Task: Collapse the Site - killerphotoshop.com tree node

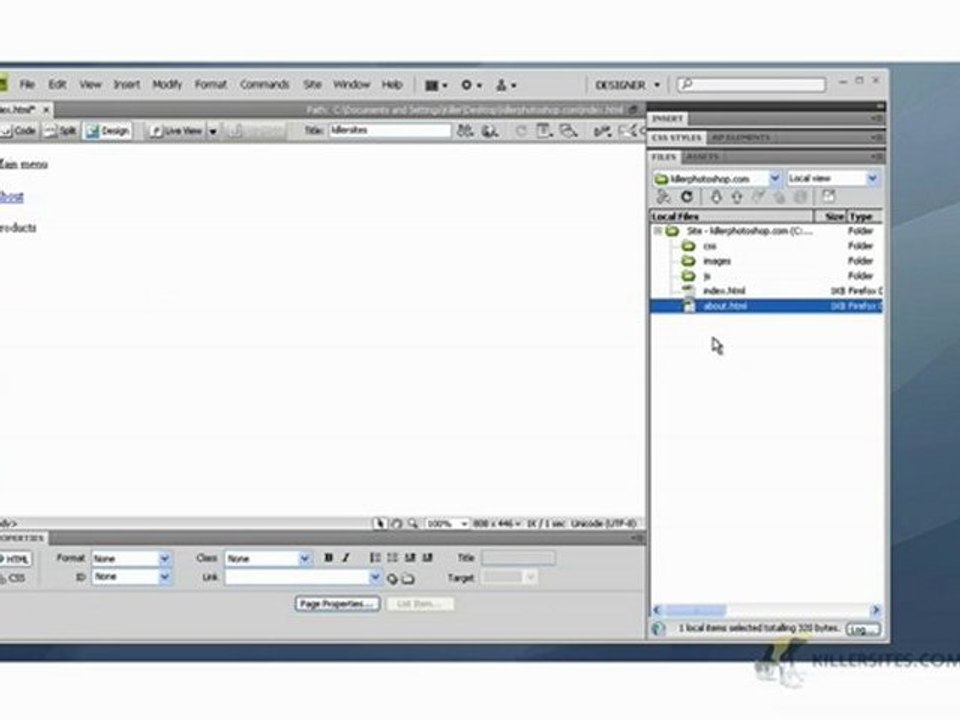Action: 658,231
